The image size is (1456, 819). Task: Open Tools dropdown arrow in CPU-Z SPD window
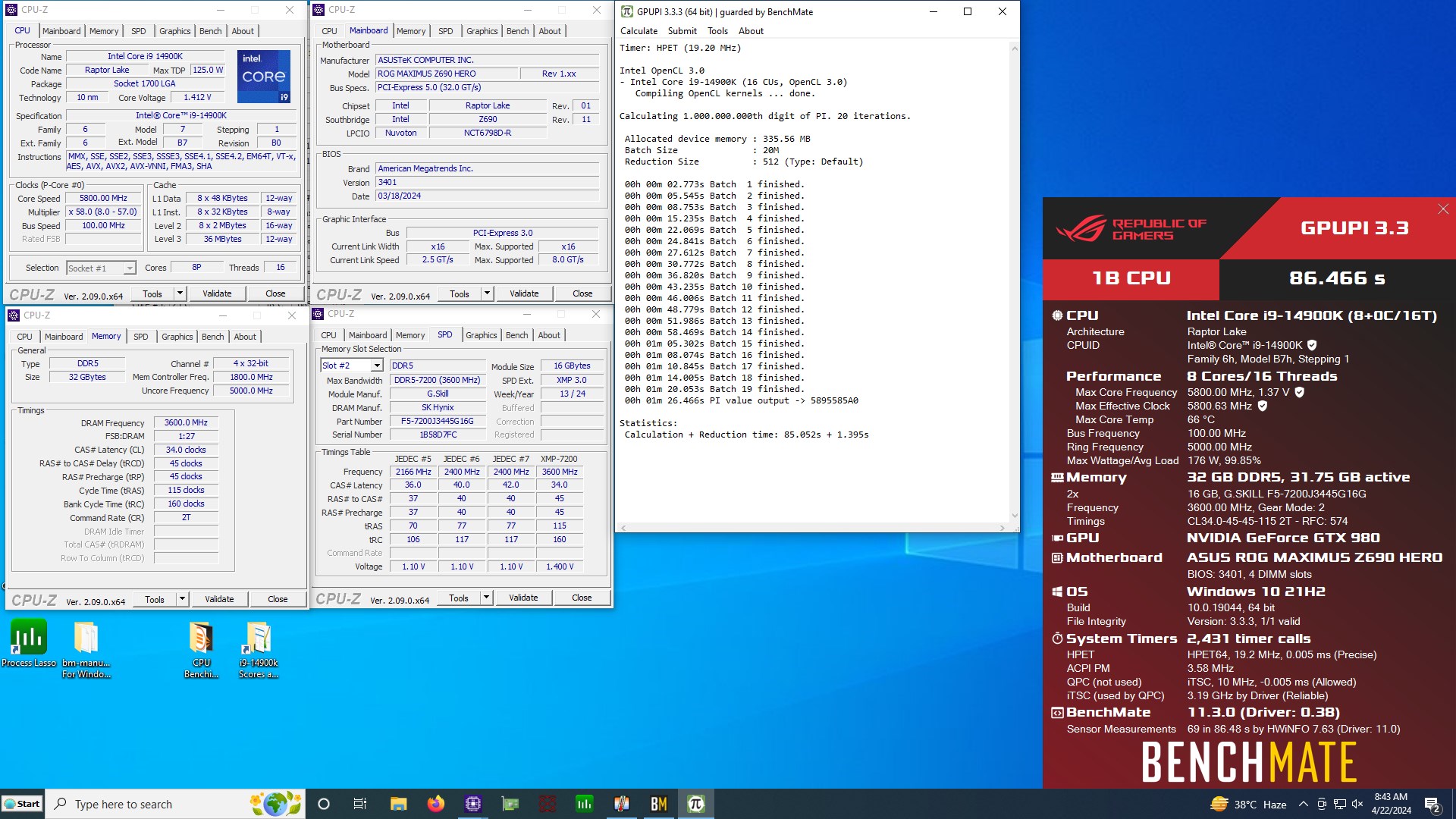[x=486, y=598]
